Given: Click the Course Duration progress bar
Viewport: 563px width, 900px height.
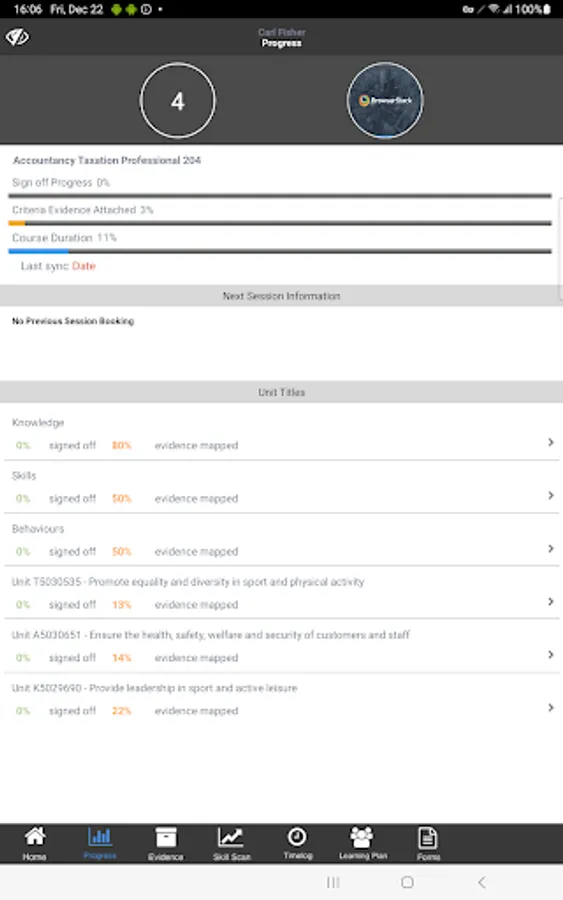Looking at the screenshot, I should 280,251.
